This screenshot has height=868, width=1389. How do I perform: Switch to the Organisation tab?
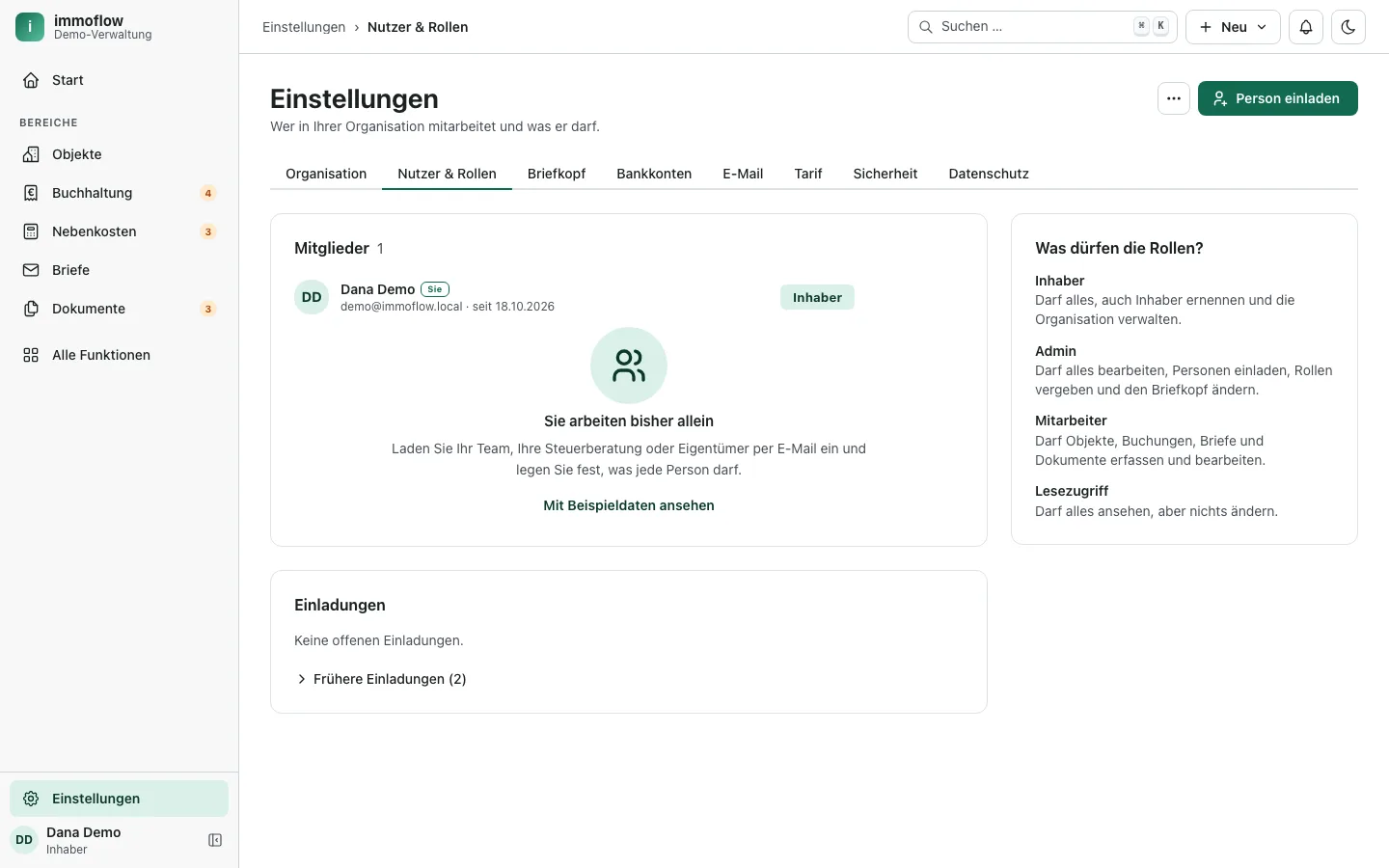point(326,174)
